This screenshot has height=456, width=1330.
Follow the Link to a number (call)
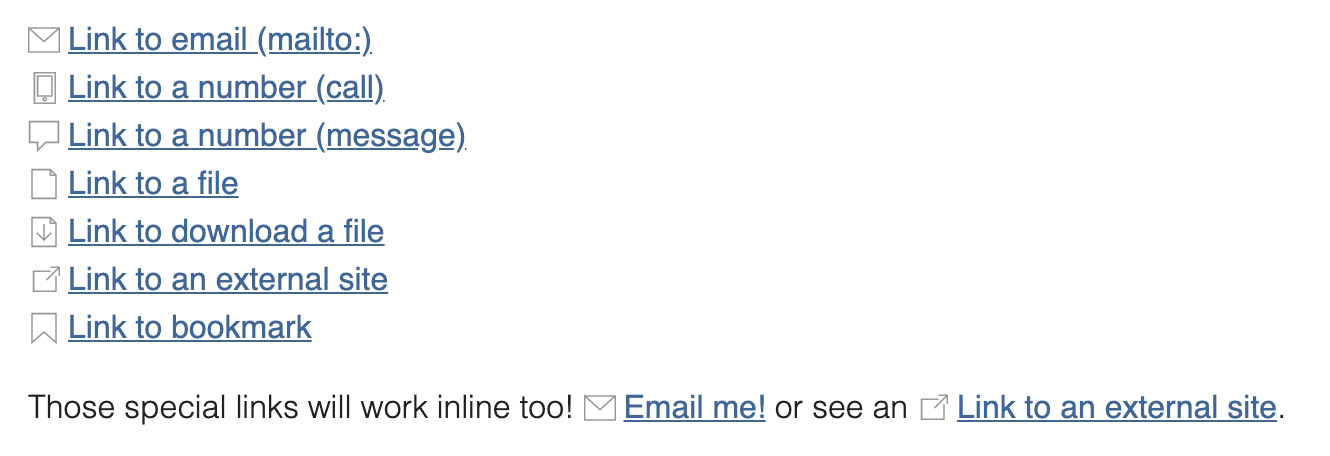point(226,88)
